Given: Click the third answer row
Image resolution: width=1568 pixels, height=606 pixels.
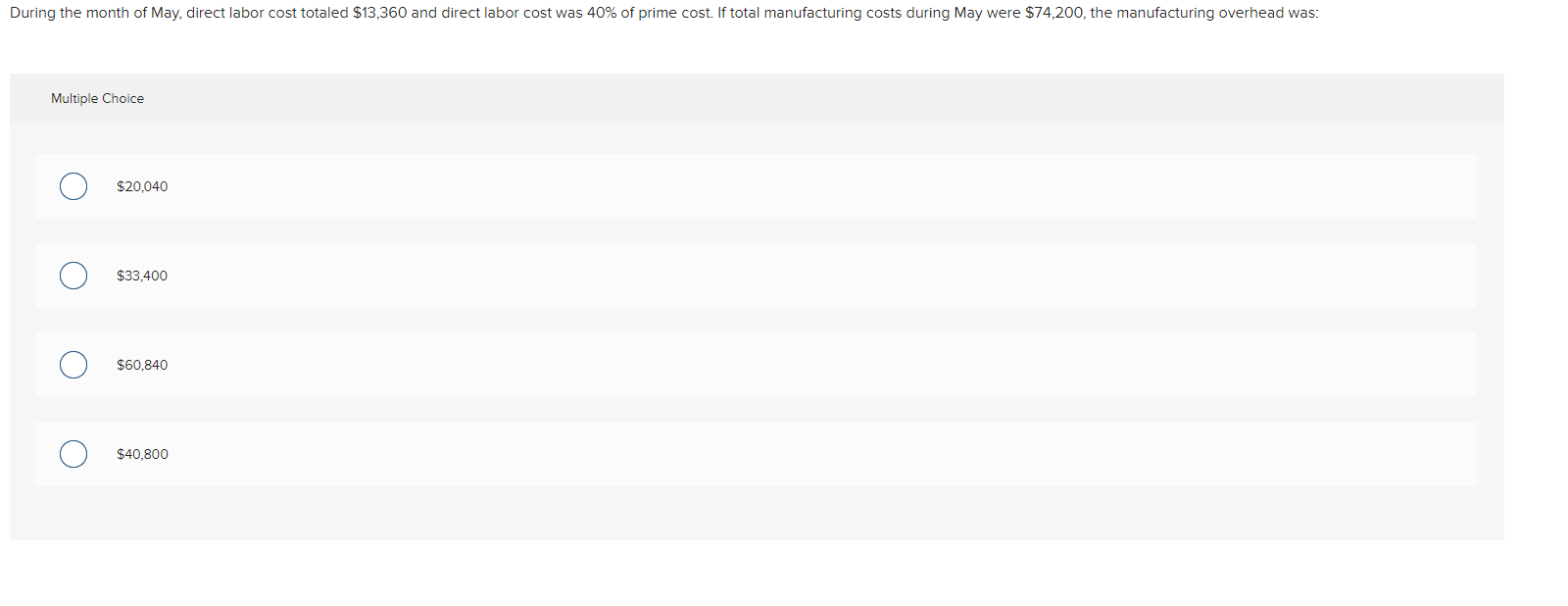Looking at the screenshot, I should click(755, 365).
